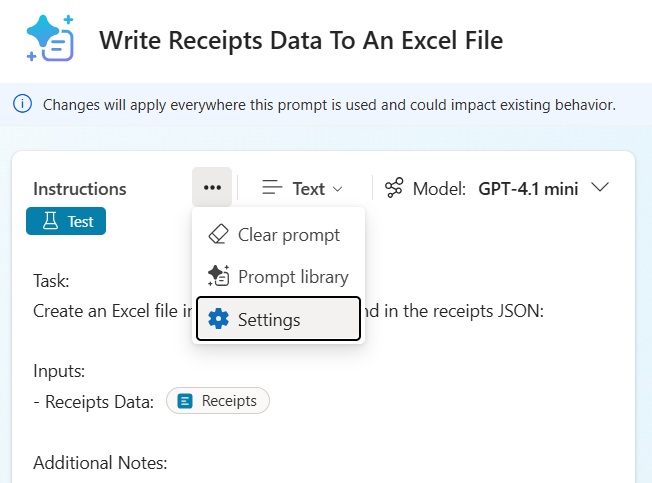
Task: Click the prompt title heading
Action: [x=300, y=41]
